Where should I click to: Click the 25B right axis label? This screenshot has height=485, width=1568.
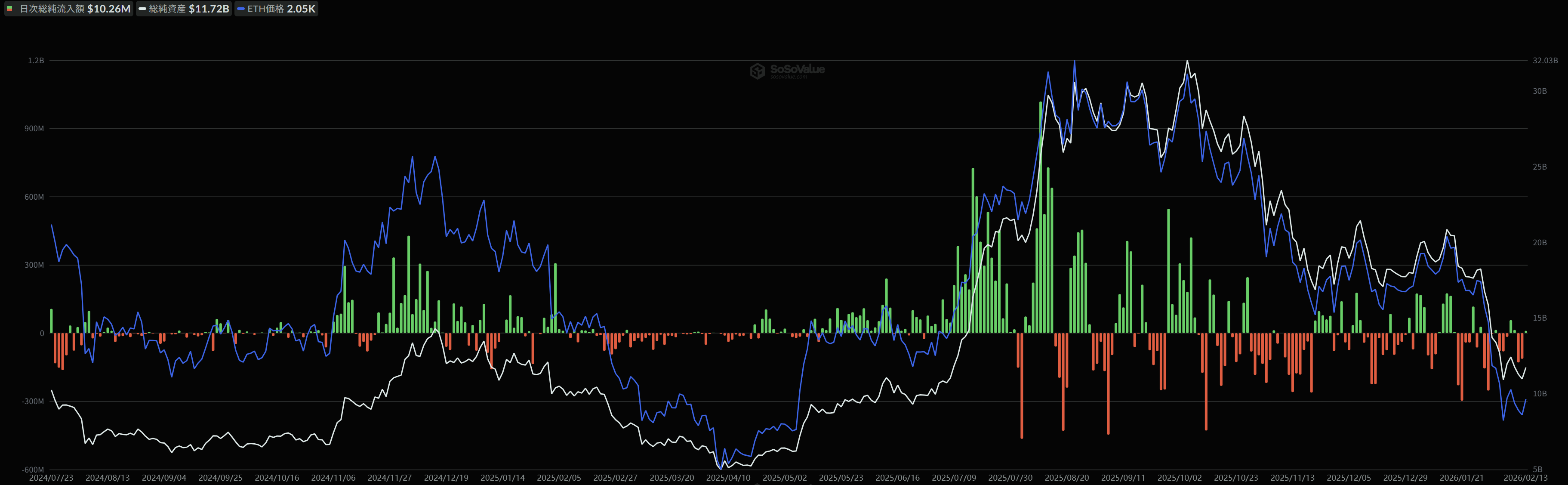[x=1539, y=167]
